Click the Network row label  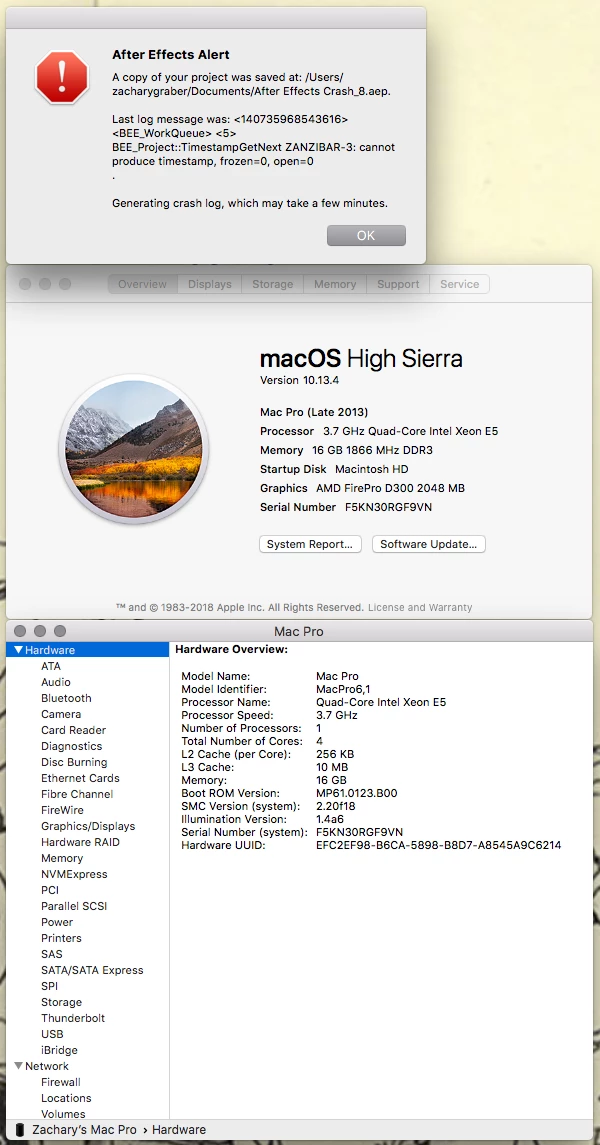pyautogui.click(x=47, y=1066)
